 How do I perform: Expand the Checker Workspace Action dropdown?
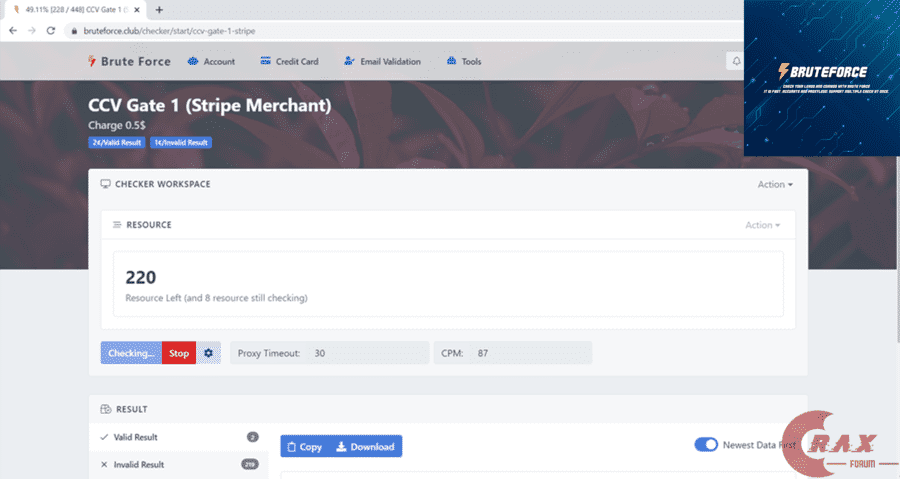point(775,184)
